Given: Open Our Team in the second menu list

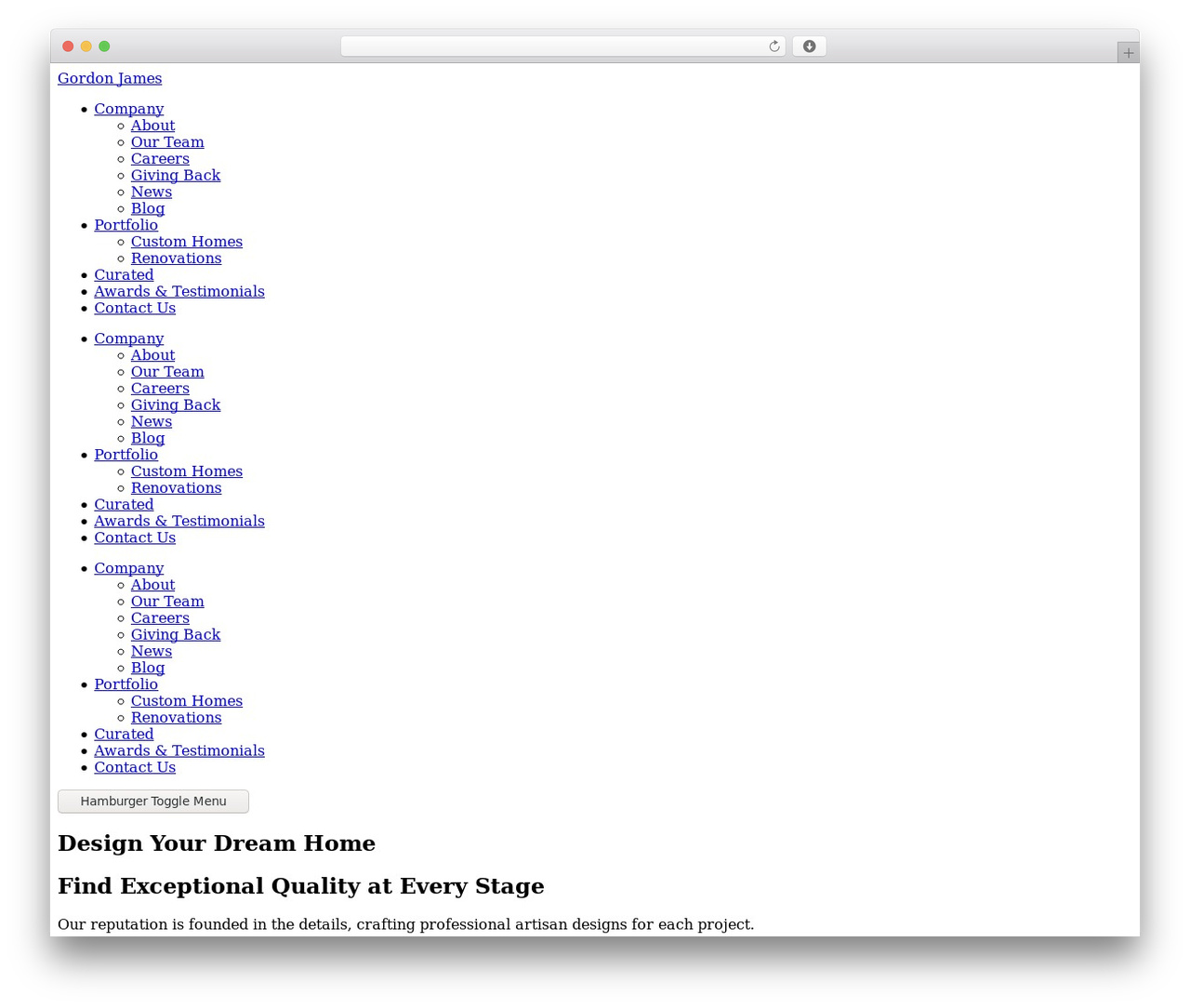Looking at the screenshot, I should 167,372.
